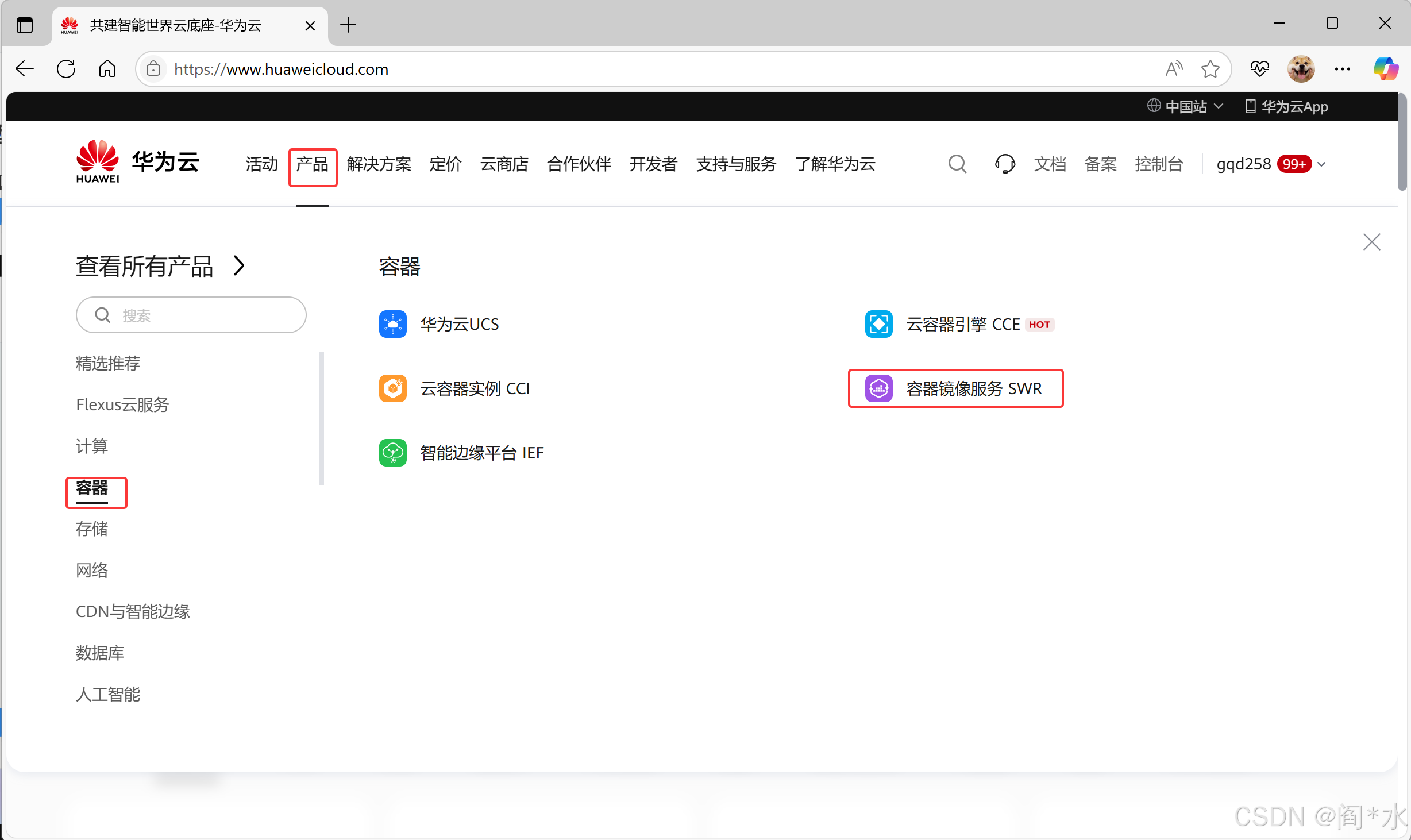
Task: Open the Copilot sidebar icon
Action: [1385, 69]
